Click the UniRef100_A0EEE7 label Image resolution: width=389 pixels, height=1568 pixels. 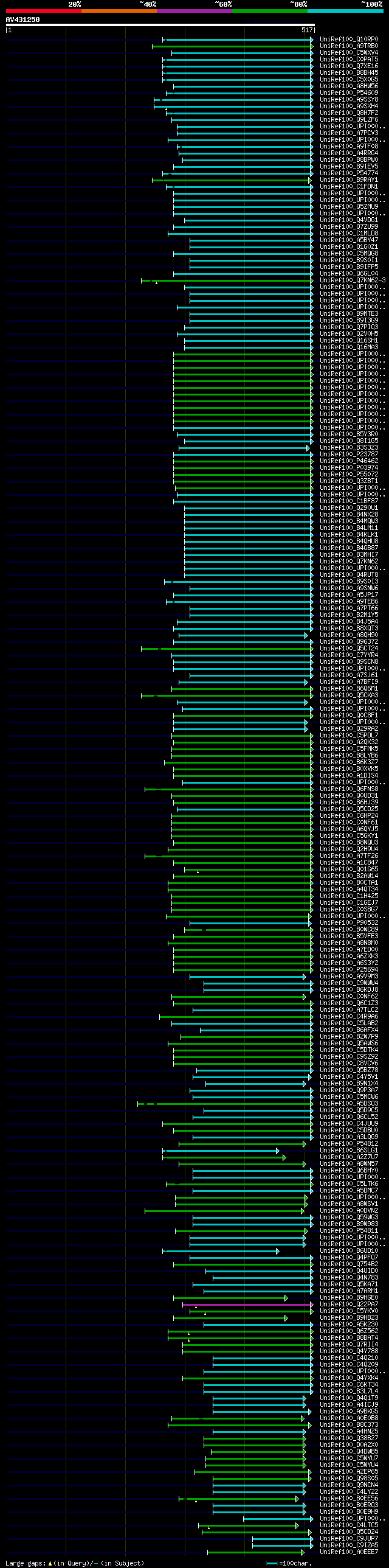[349, 1553]
